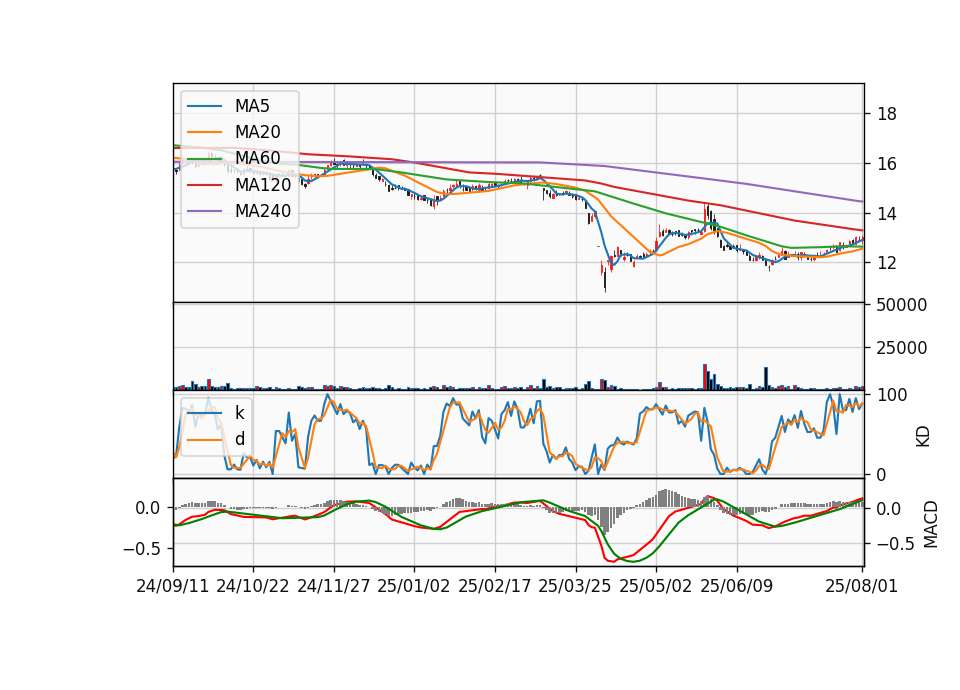Click the right MACD axis value −0.5

pyautogui.click(x=896, y=544)
